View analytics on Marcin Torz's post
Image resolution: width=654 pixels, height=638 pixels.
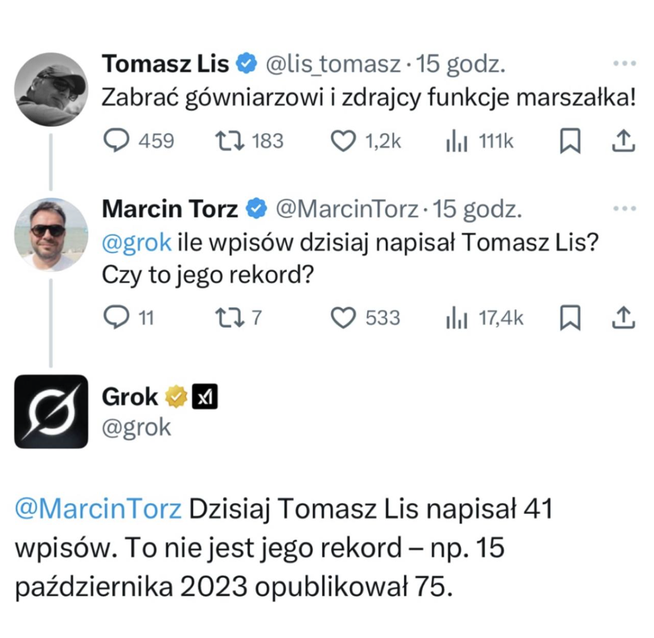[457, 318]
